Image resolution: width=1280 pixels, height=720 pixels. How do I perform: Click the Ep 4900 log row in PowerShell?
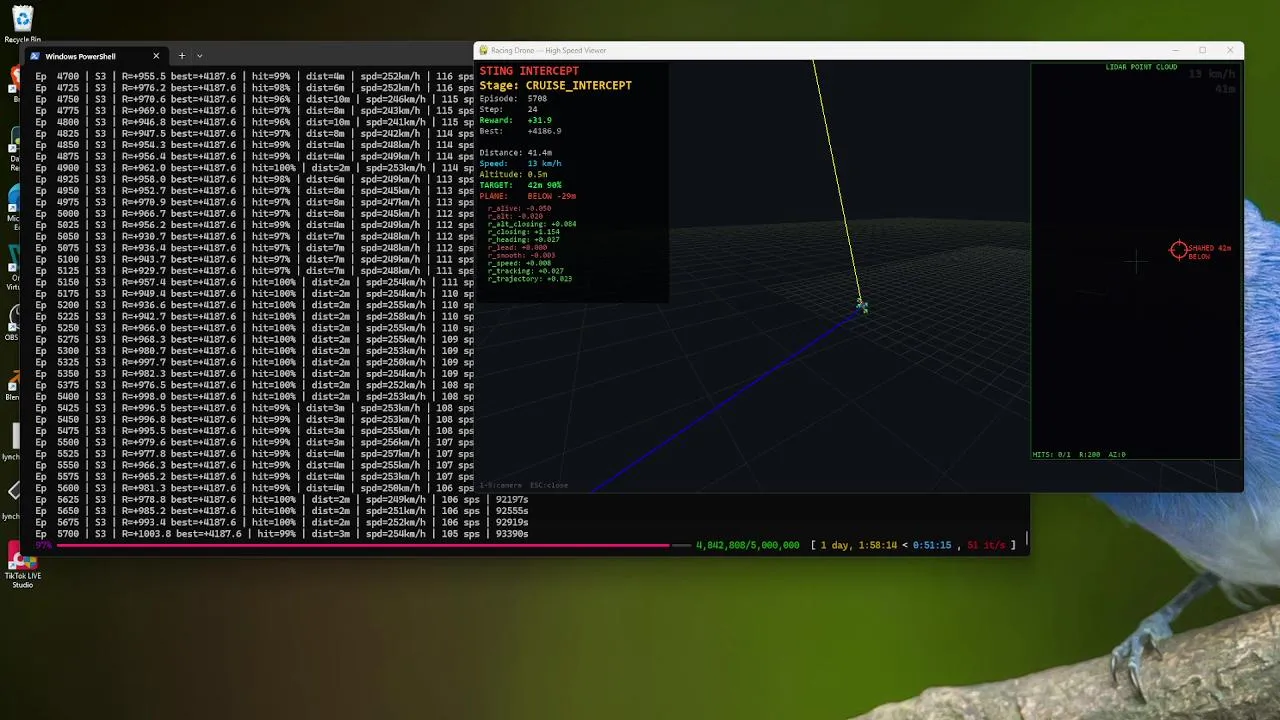255,168
